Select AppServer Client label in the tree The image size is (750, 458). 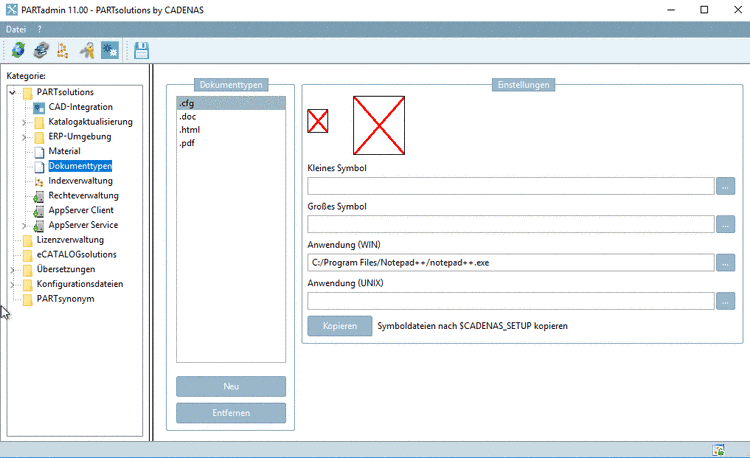(81, 210)
